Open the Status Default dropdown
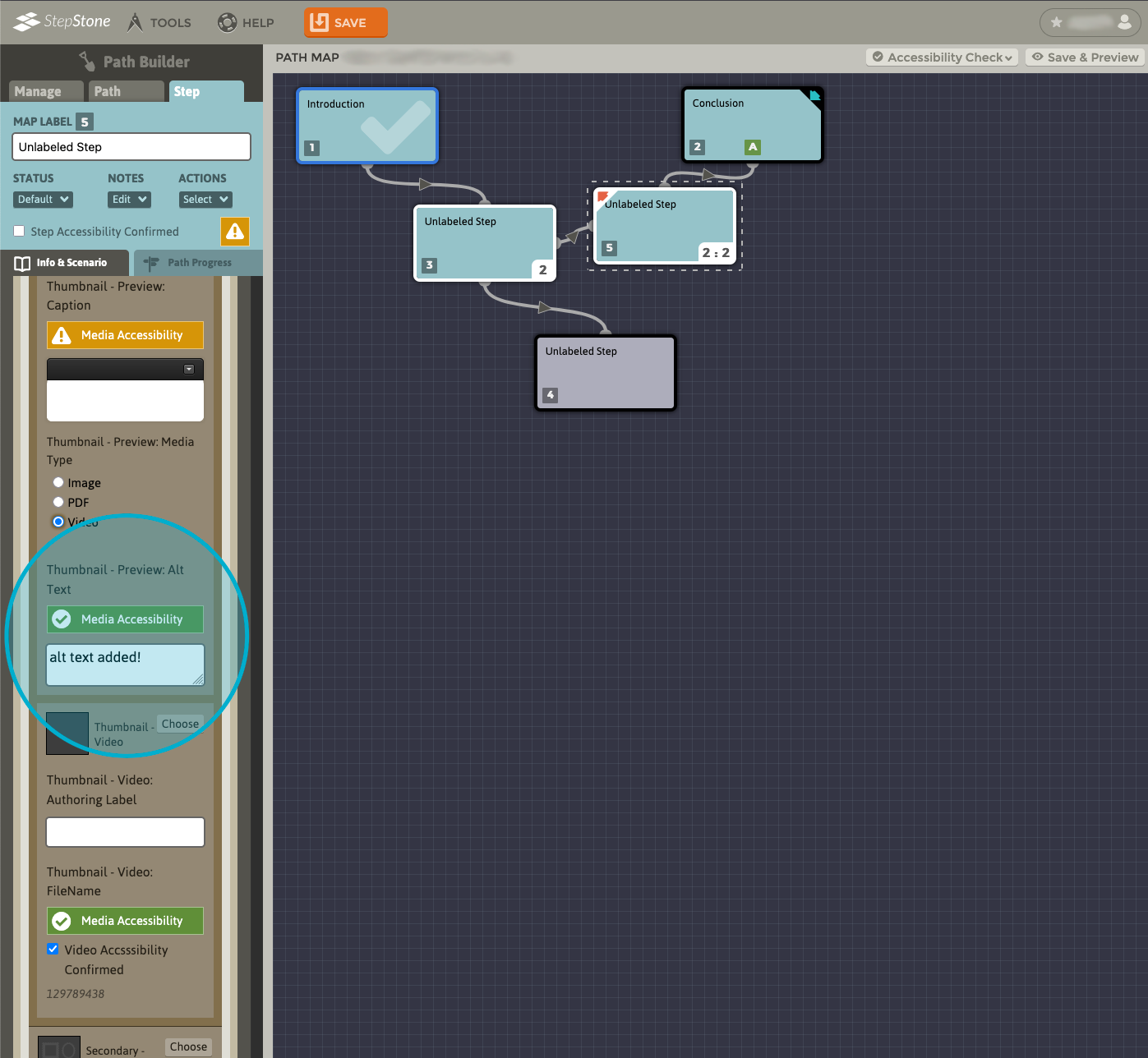 pyautogui.click(x=44, y=200)
